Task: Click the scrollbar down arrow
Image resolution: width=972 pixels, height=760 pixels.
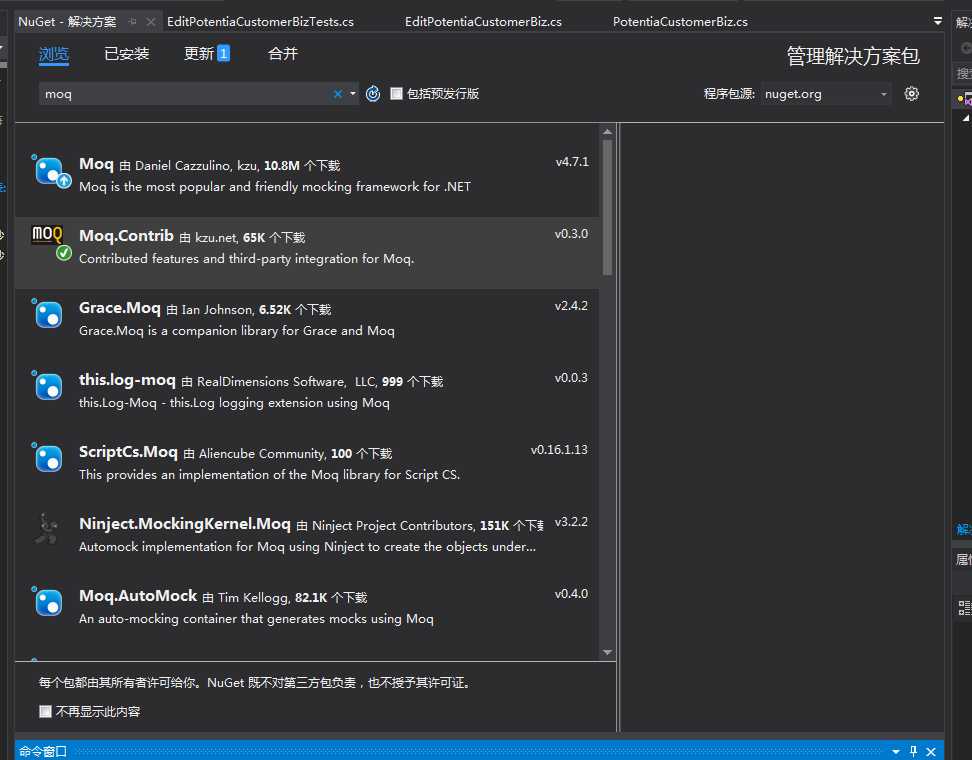Action: tap(608, 652)
